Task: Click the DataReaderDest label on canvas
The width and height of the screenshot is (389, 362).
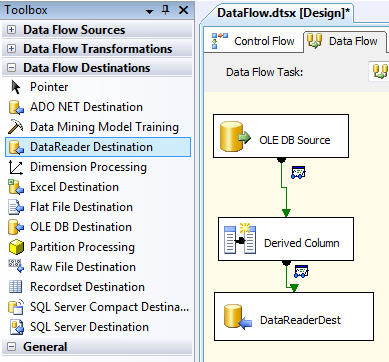Action: point(300,320)
